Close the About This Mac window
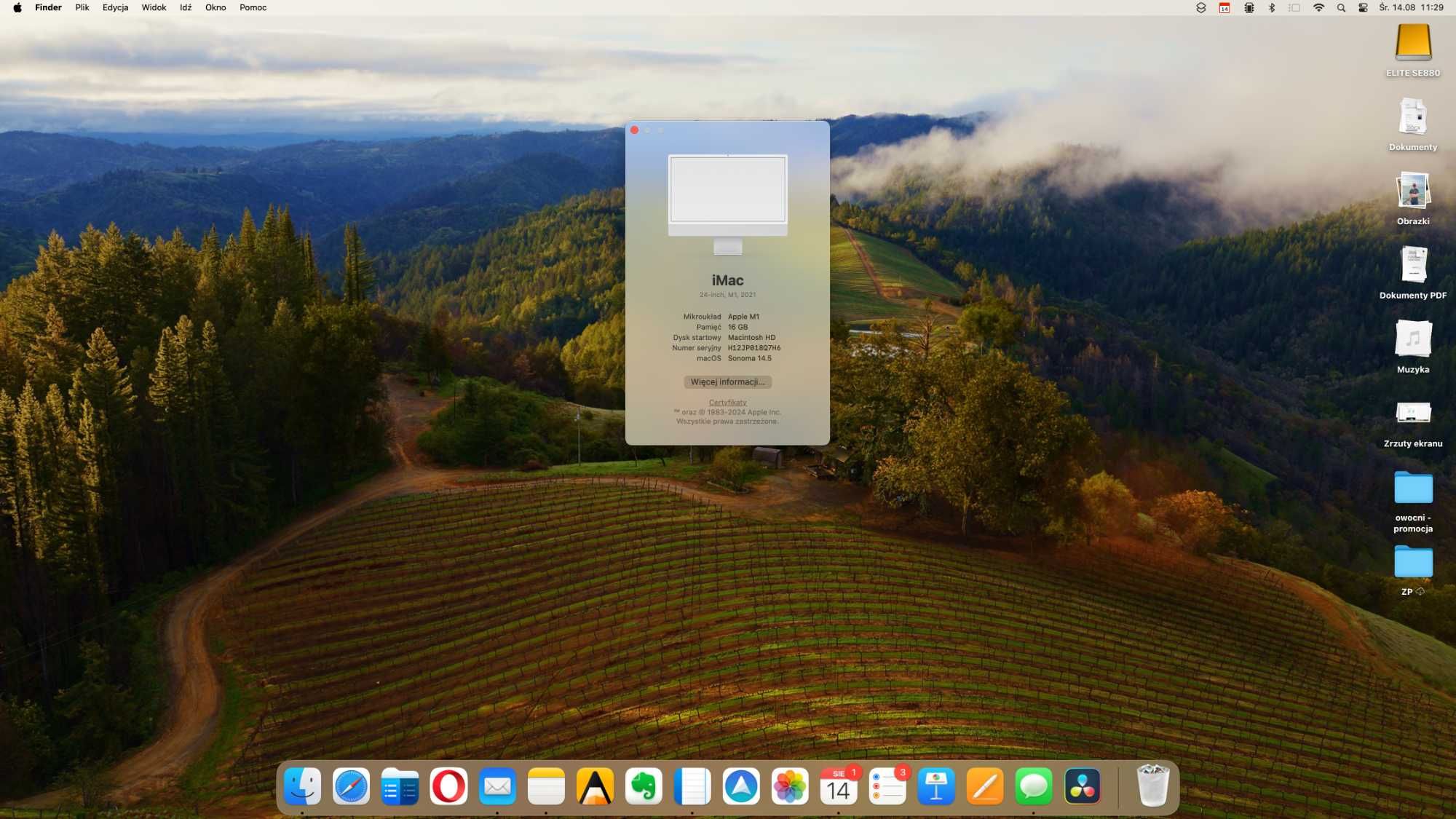 (634, 130)
